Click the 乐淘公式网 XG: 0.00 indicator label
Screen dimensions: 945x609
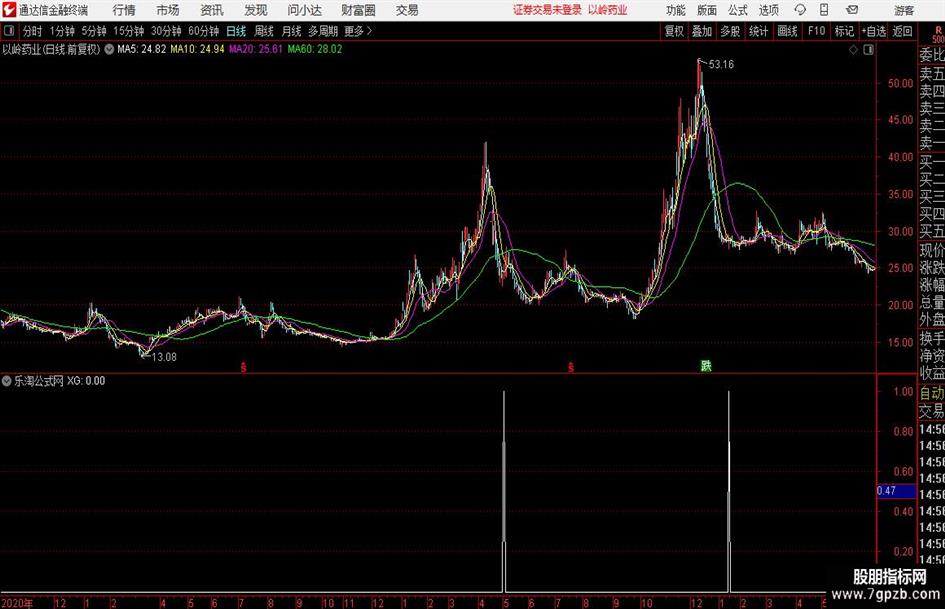click(x=60, y=381)
